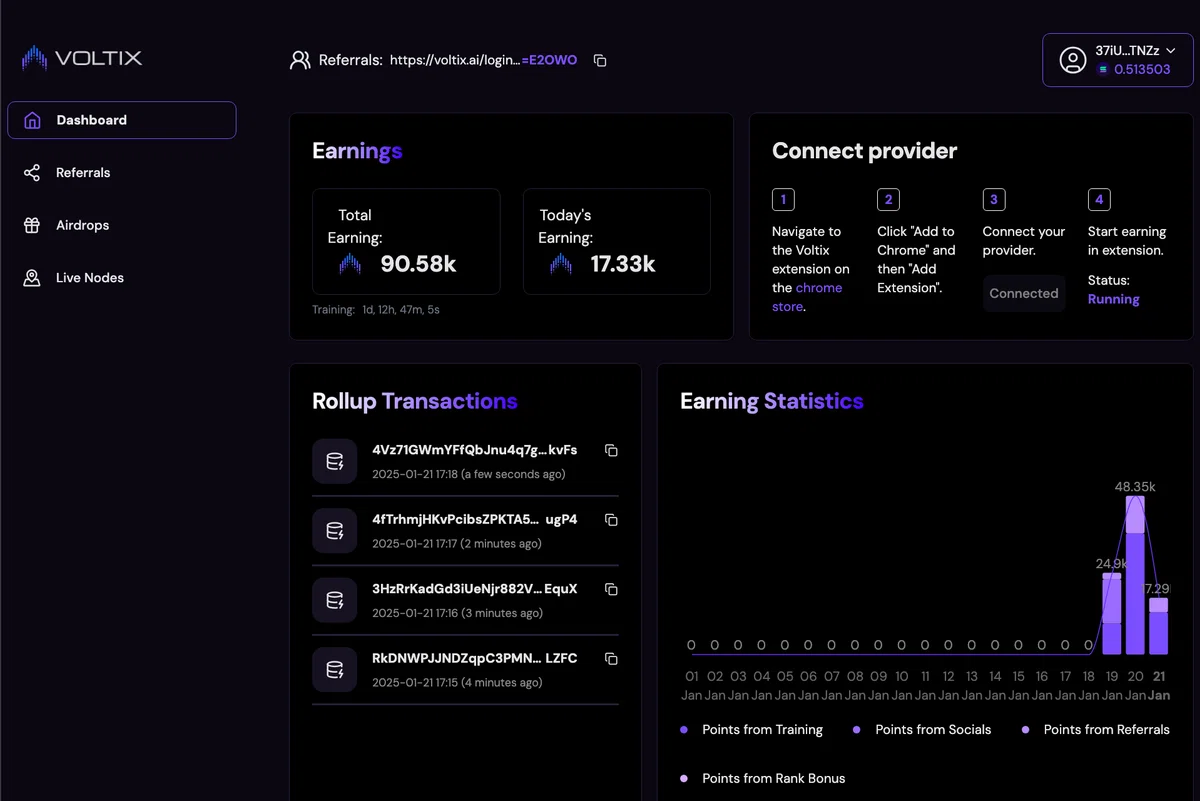Click the Running status text
The width and height of the screenshot is (1200, 801).
(x=1113, y=299)
